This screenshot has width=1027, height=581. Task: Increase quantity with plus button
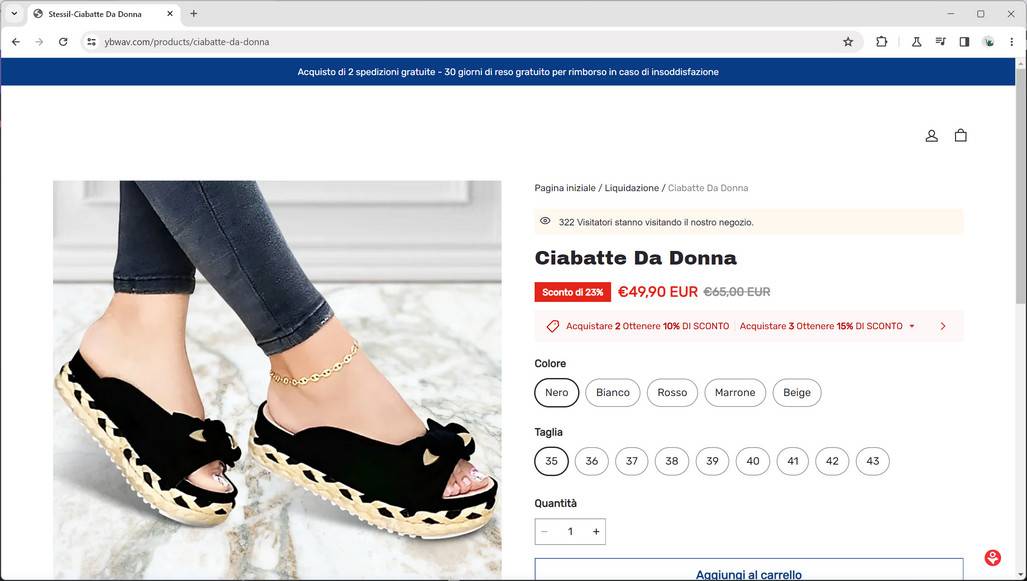(x=596, y=532)
